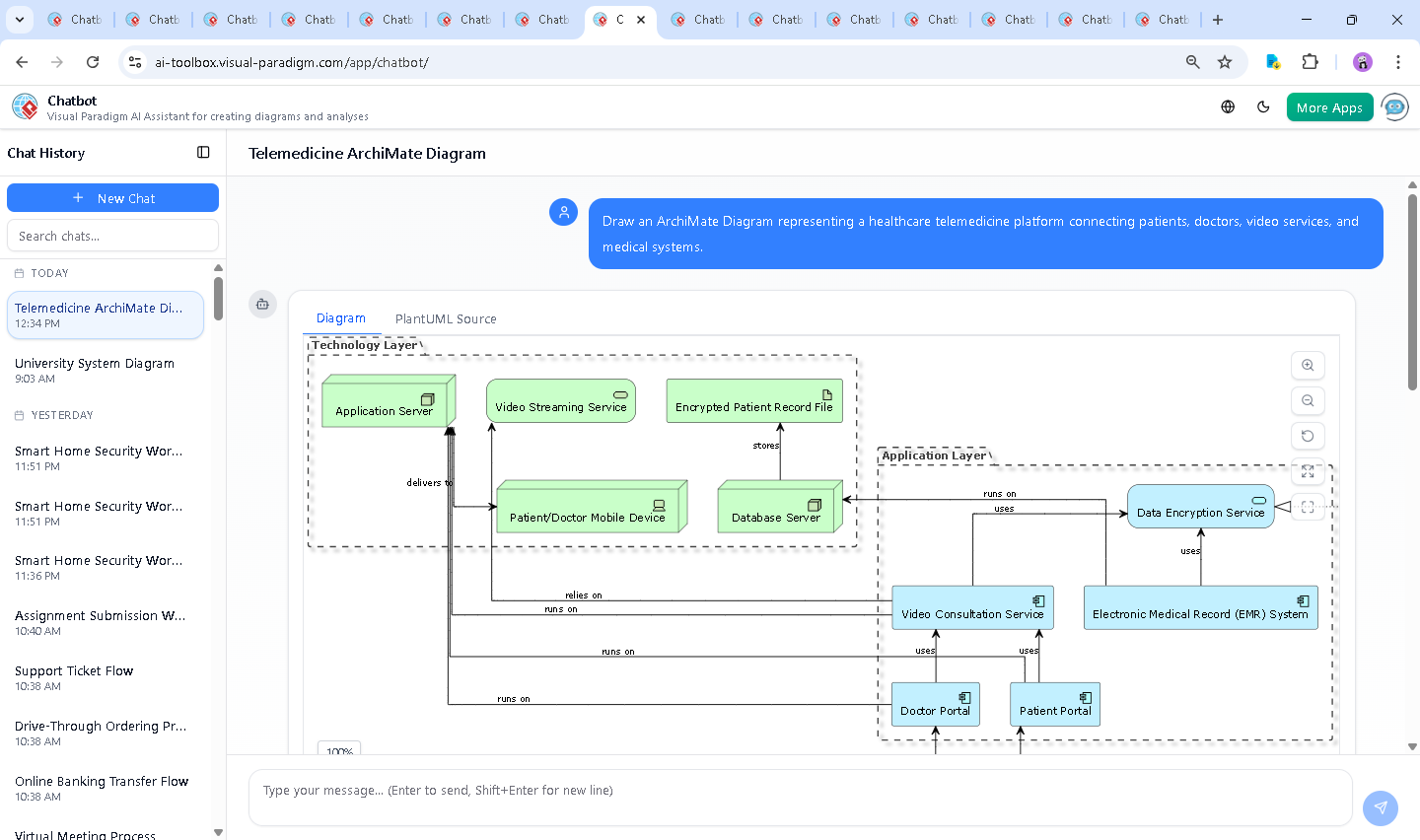Click the More Apps button
1420x840 pixels.
click(x=1329, y=106)
